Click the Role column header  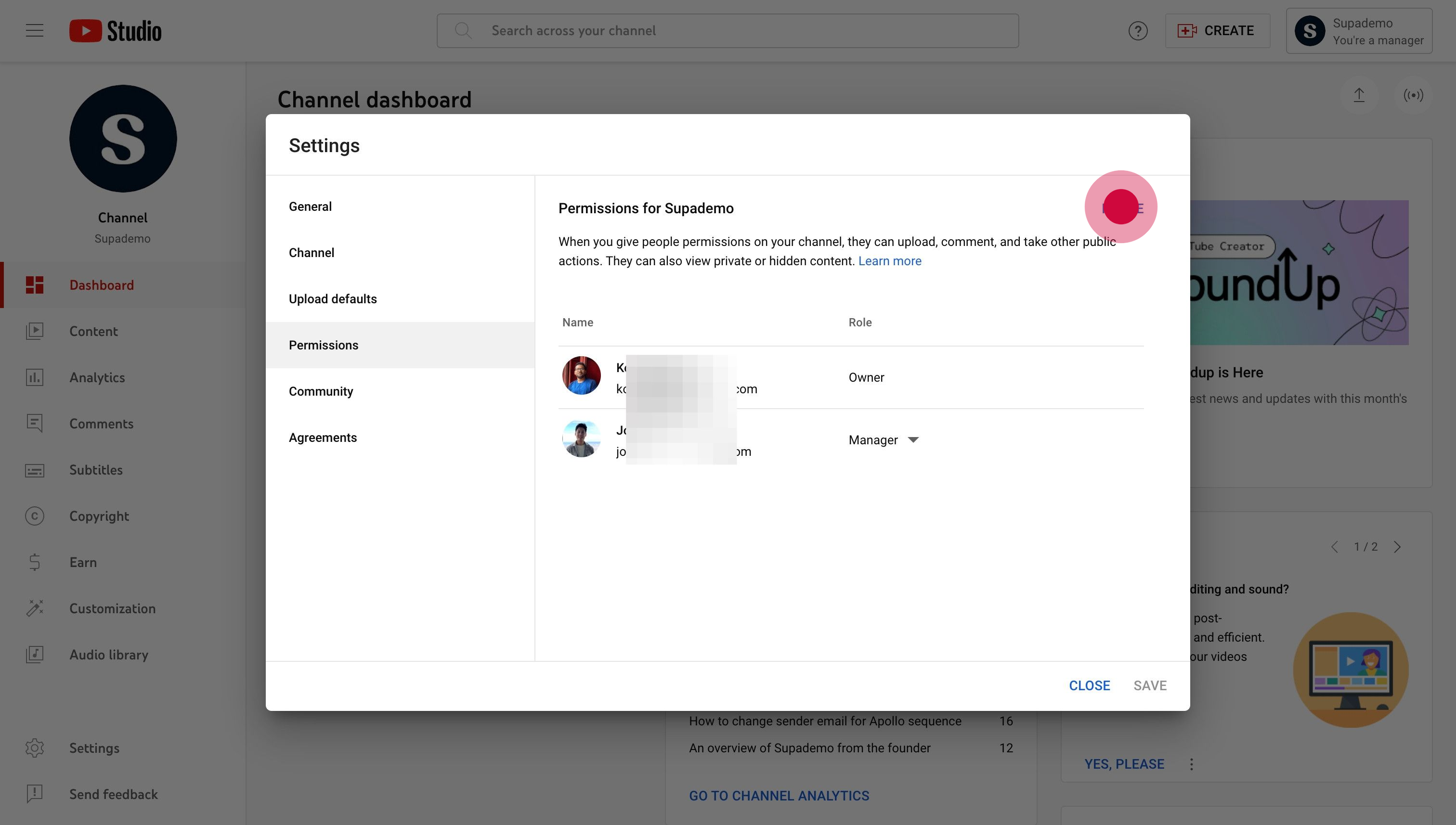[860, 322]
